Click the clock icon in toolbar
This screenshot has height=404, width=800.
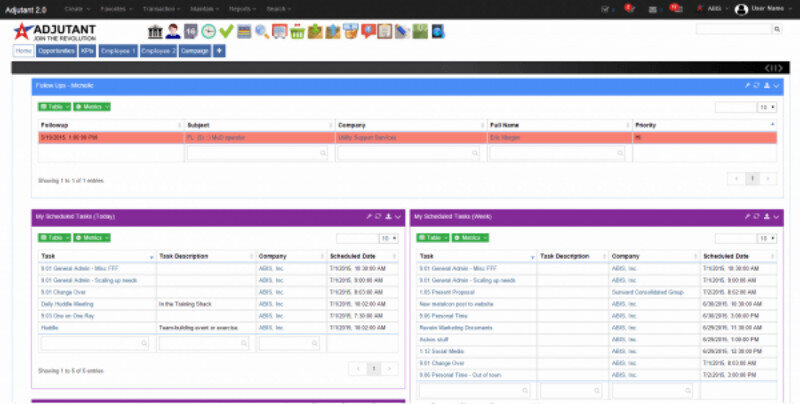pyautogui.click(x=208, y=31)
